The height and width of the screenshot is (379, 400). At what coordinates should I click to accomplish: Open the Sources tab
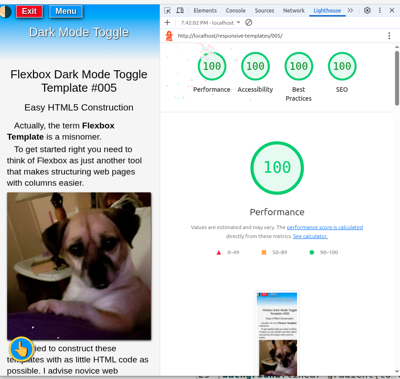click(x=264, y=11)
